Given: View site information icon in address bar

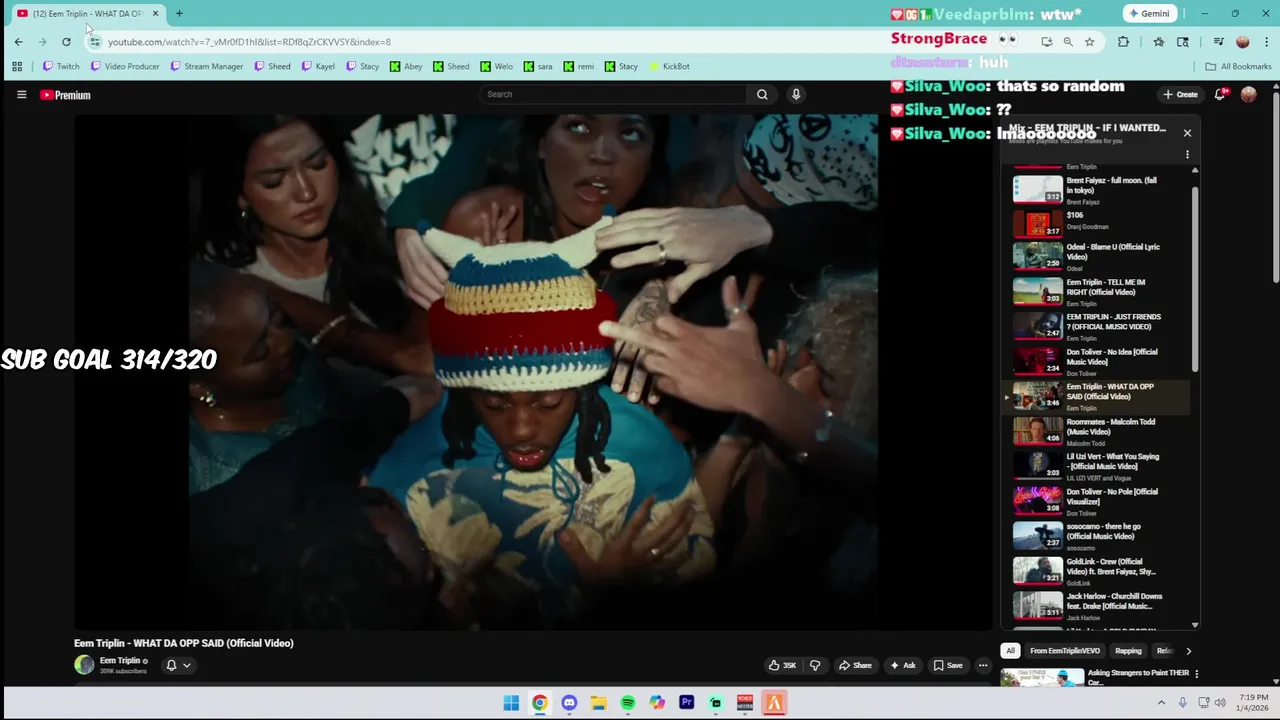Looking at the screenshot, I should tap(95, 42).
